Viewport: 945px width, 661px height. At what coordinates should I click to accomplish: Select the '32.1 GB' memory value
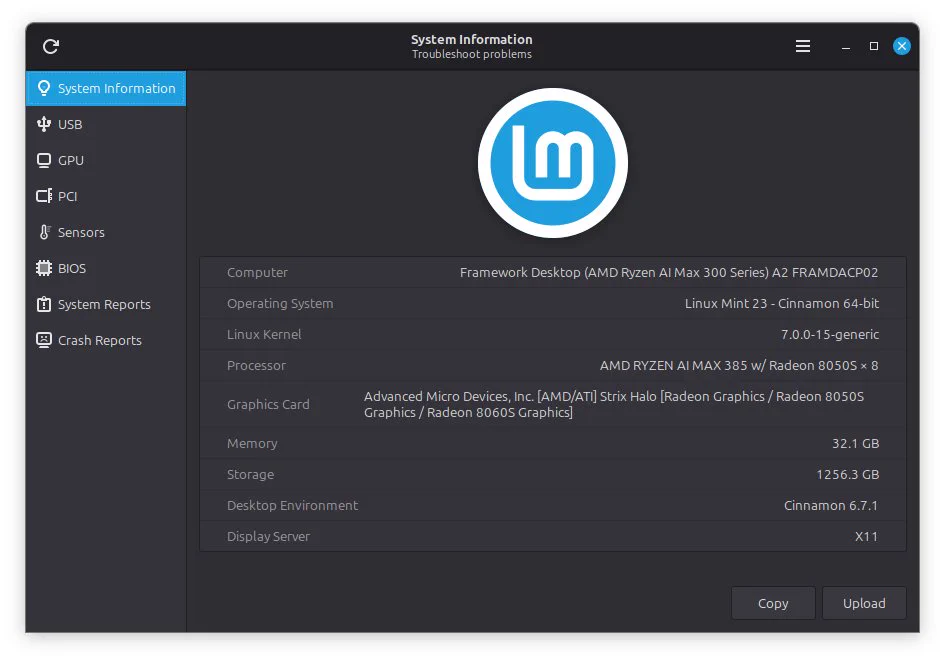855,443
